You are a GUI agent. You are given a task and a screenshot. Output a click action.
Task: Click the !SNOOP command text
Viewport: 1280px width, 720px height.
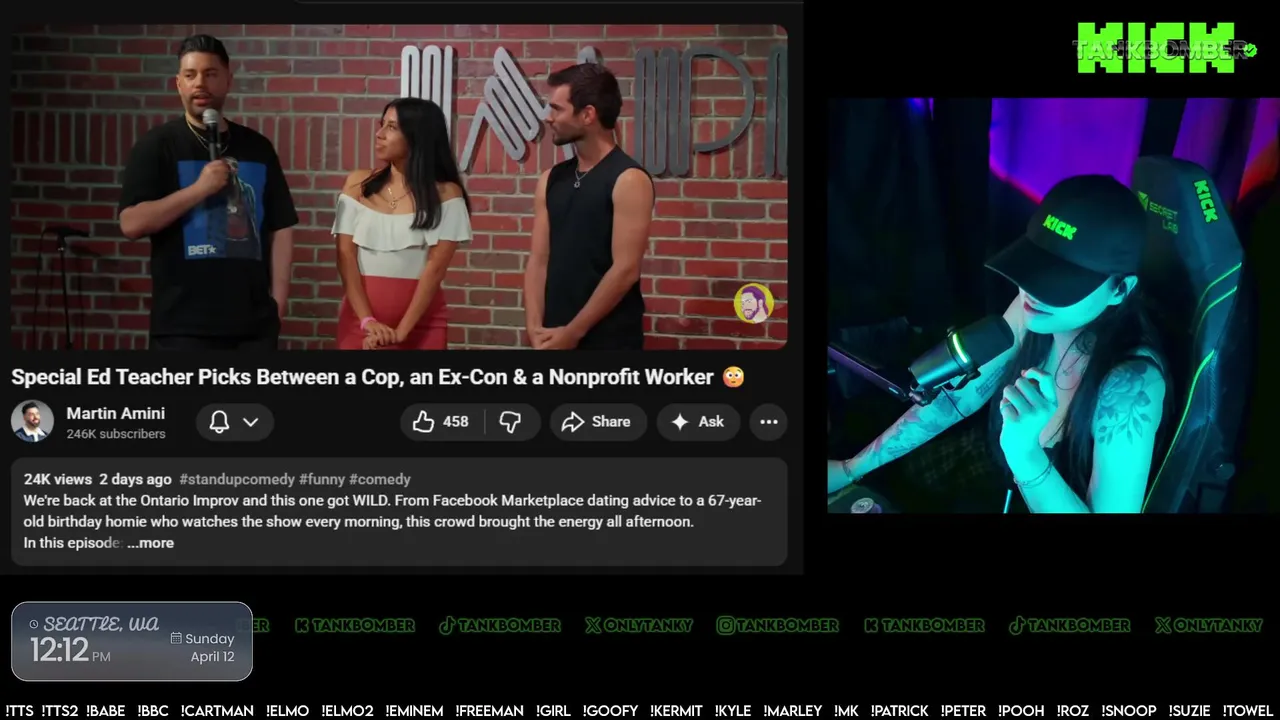(x=1129, y=711)
